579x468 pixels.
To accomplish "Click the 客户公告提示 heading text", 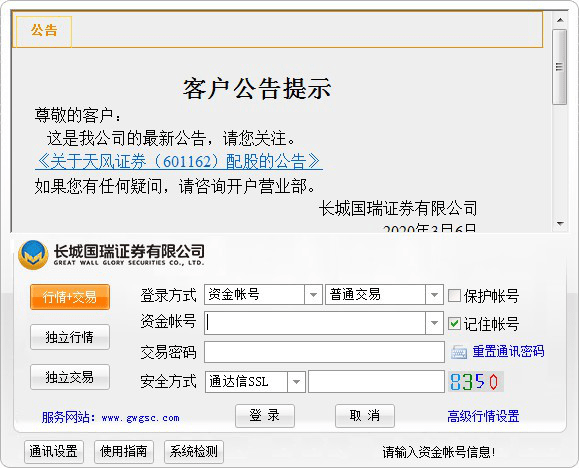I will coord(257,89).
